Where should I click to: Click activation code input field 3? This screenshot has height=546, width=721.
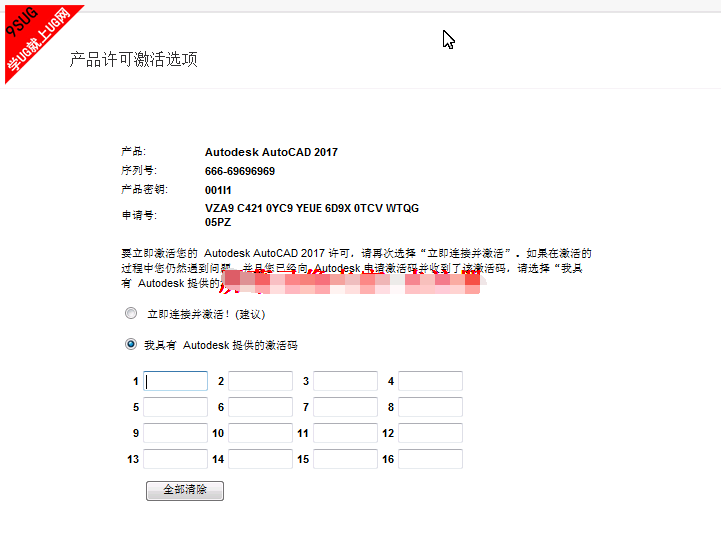click(x=346, y=381)
